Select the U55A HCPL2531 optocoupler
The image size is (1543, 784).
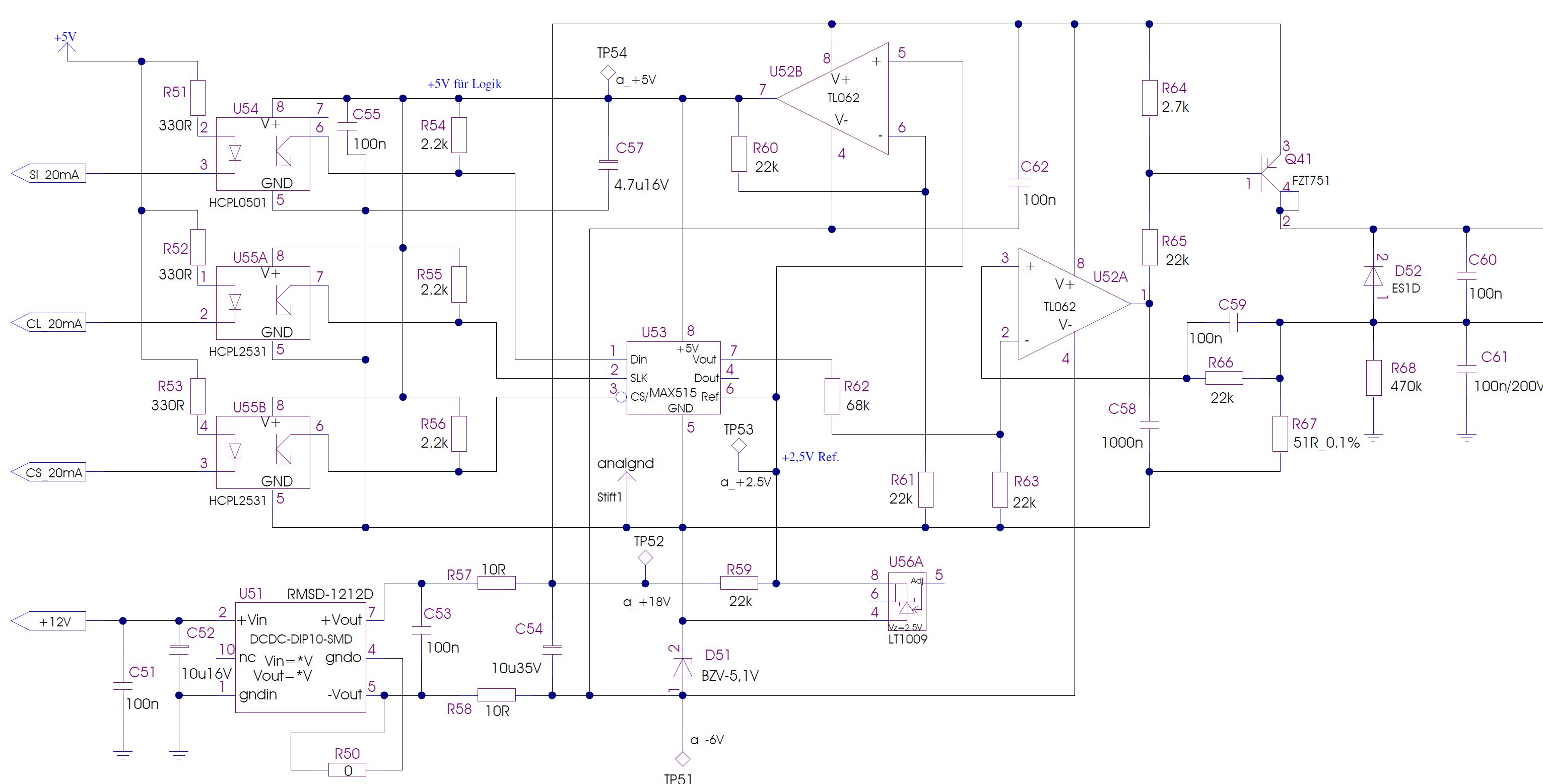(x=263, y=303)
